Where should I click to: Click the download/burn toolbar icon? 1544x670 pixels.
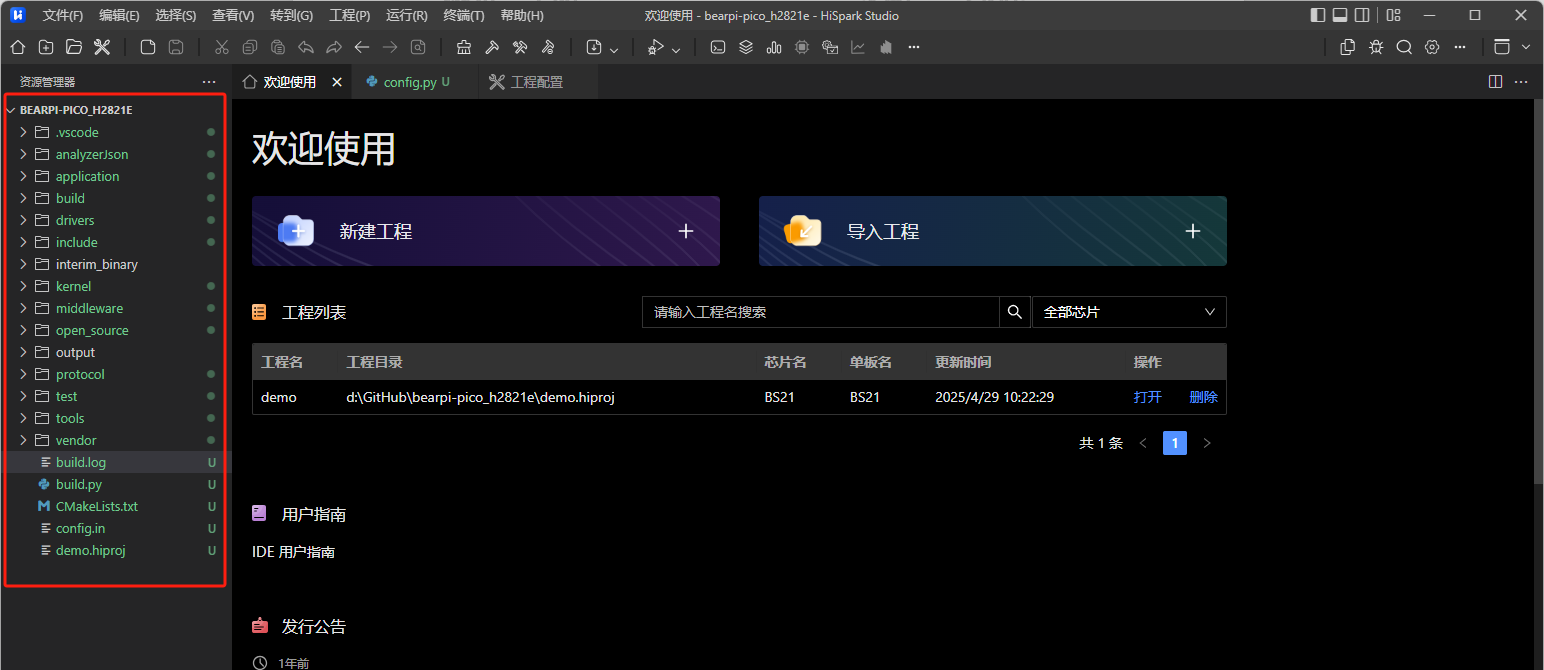pos(594,47)
